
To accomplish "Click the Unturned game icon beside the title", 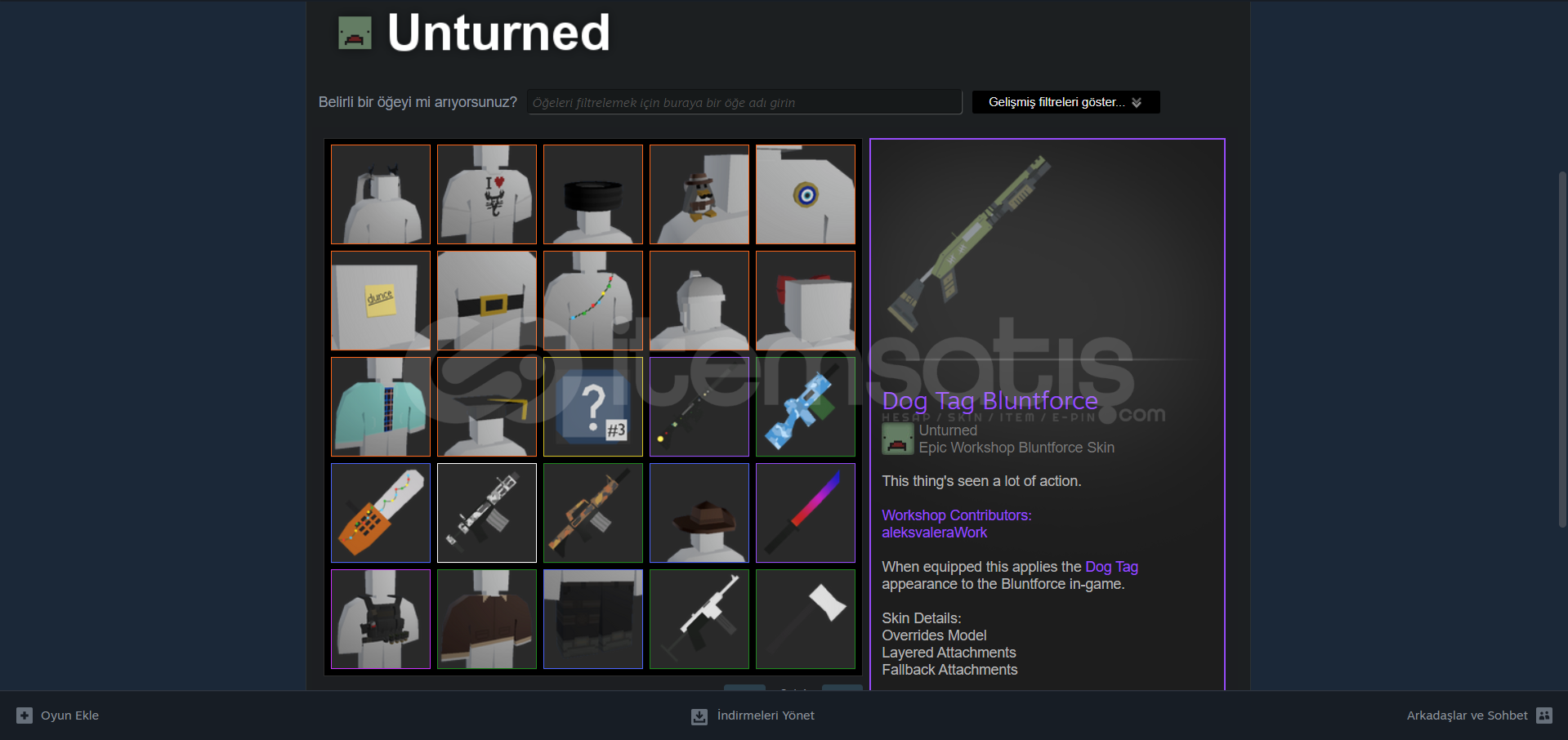I will [x=355, y=33].
